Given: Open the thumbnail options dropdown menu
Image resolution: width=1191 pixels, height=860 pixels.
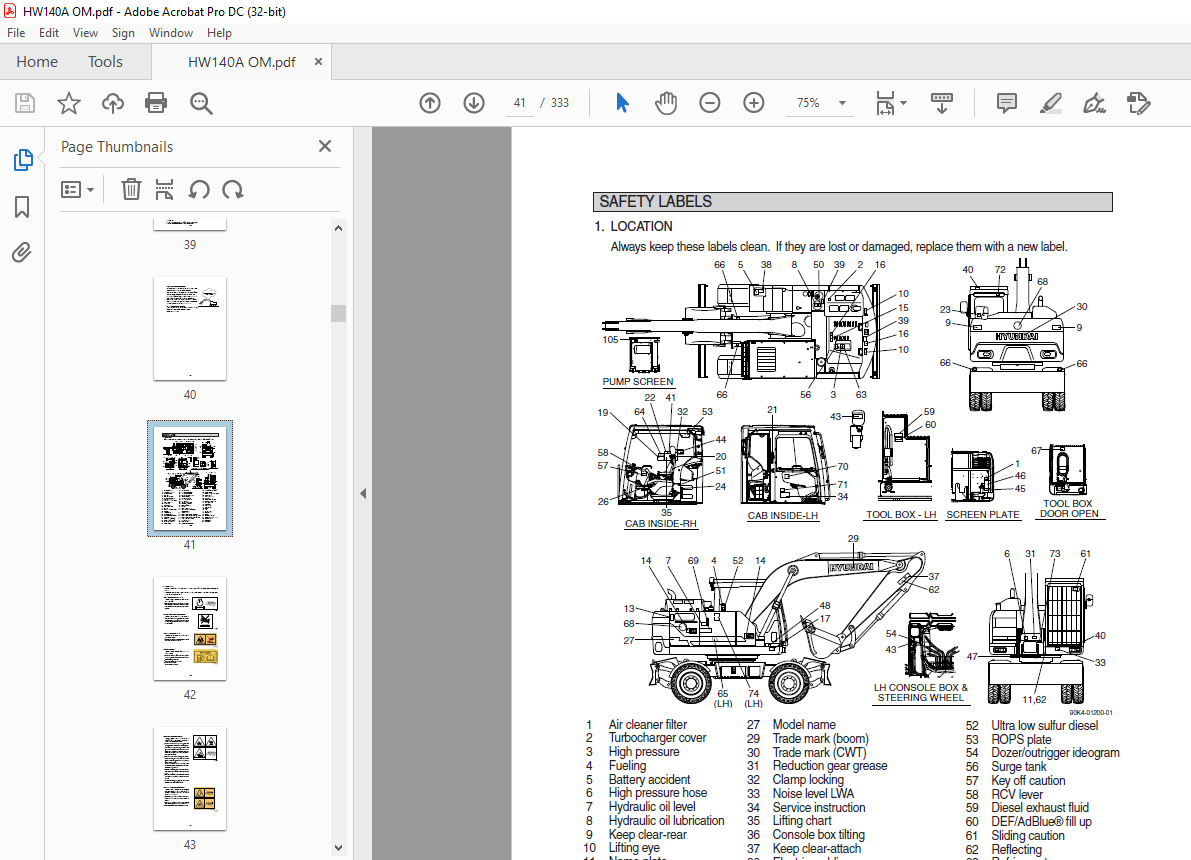Looking at the screenshot, I should 78,189.
